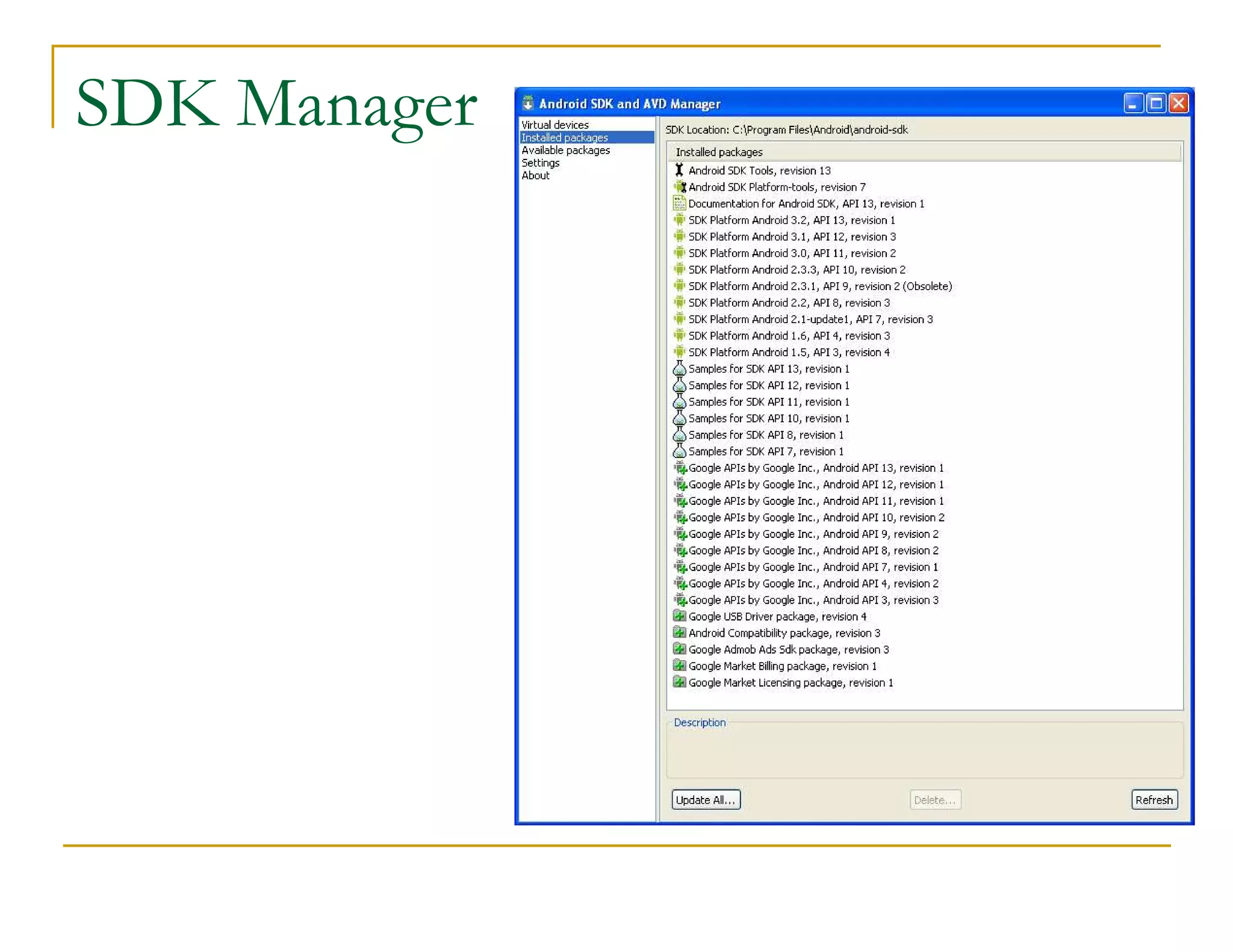Select 'Google APIs by Google Inc., Android API 9' text
This screenshot has width=1233, height=952.
(813, 534)
